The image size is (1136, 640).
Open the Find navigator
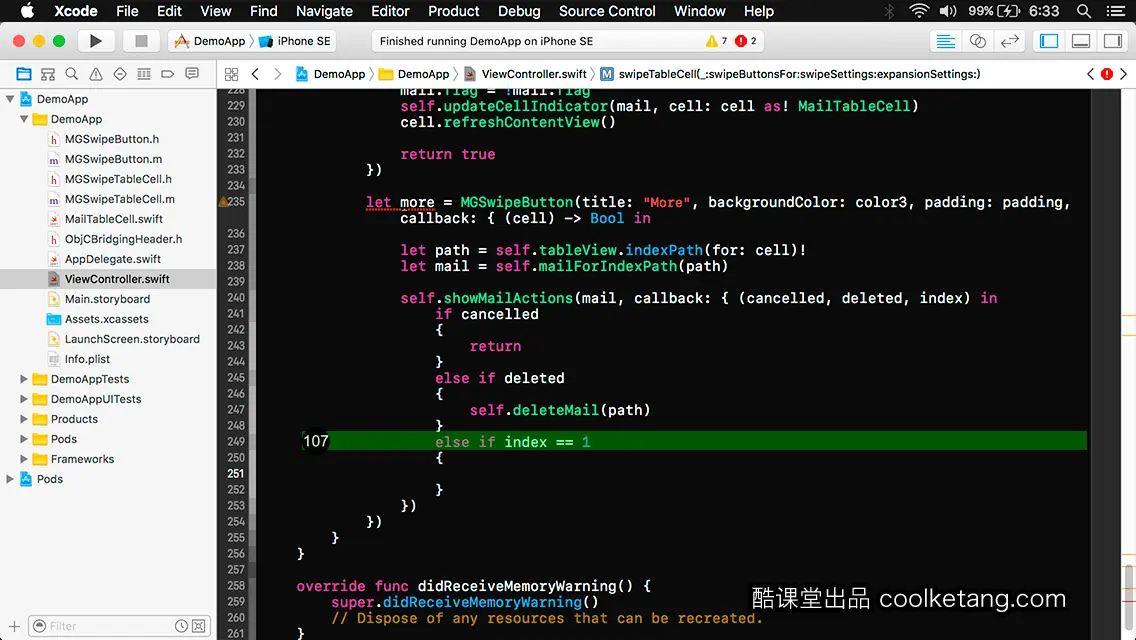72,74
